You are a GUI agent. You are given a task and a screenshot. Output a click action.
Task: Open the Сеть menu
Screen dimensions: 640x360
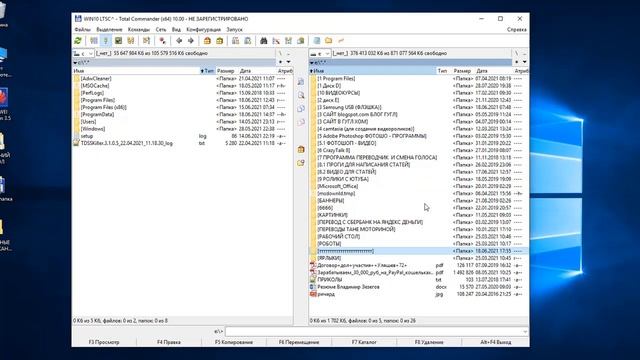coord(161,30)
